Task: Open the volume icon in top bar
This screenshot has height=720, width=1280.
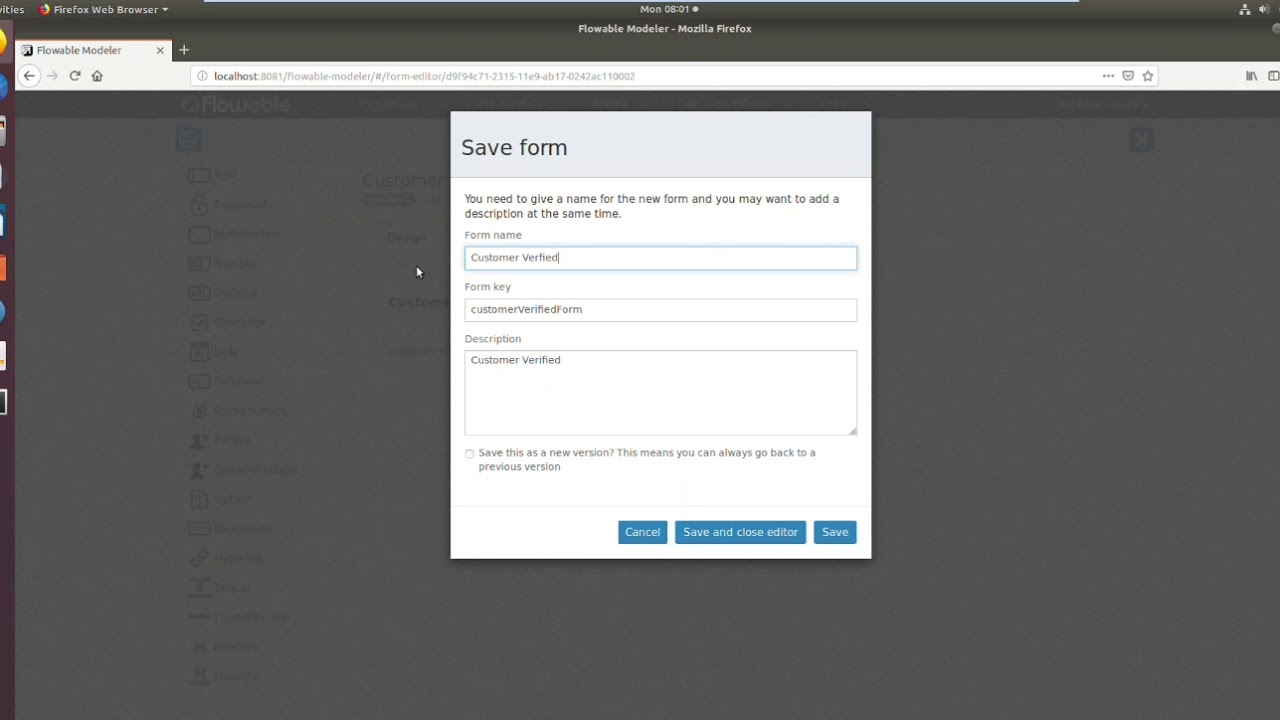Action: tap(1264, 9)
